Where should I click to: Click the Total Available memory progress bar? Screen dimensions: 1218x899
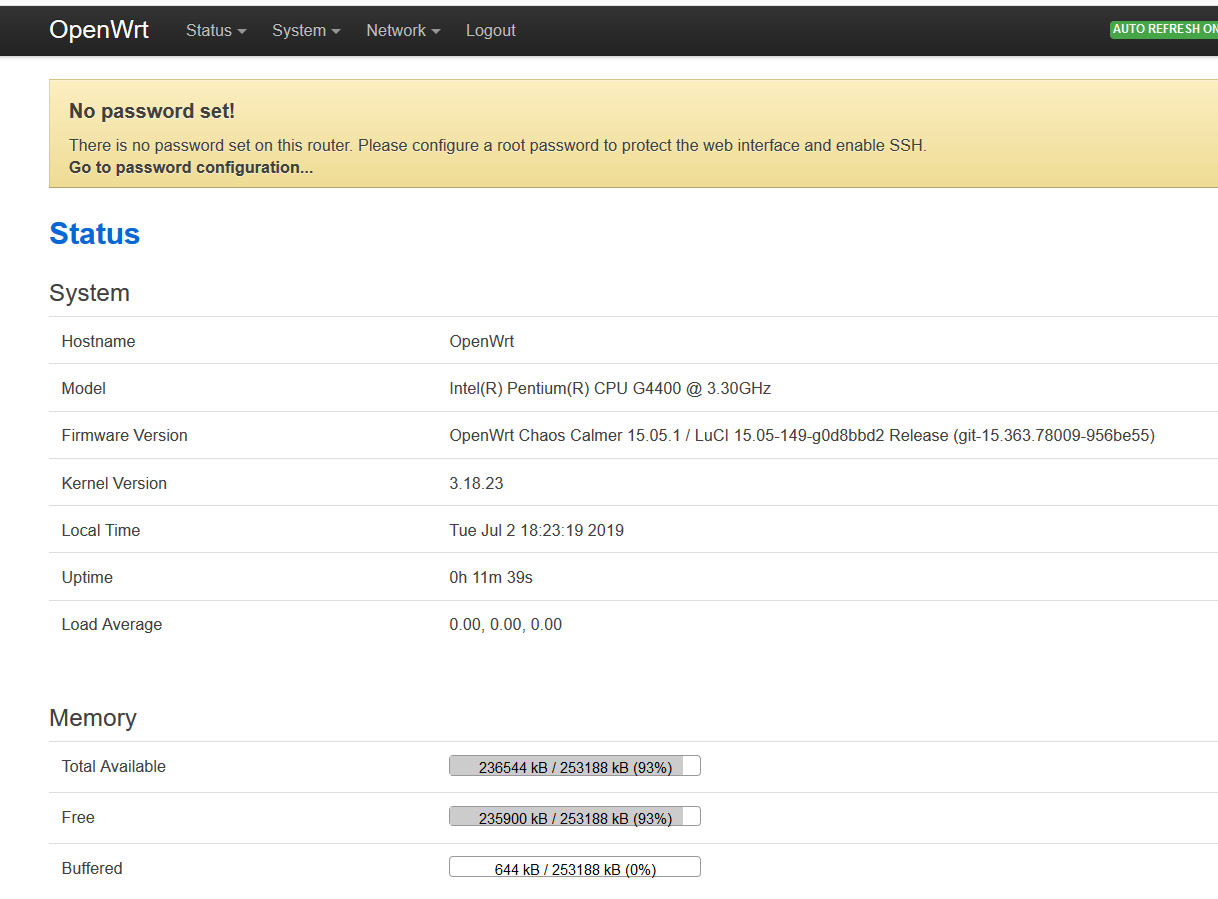(x=575, y=766)
